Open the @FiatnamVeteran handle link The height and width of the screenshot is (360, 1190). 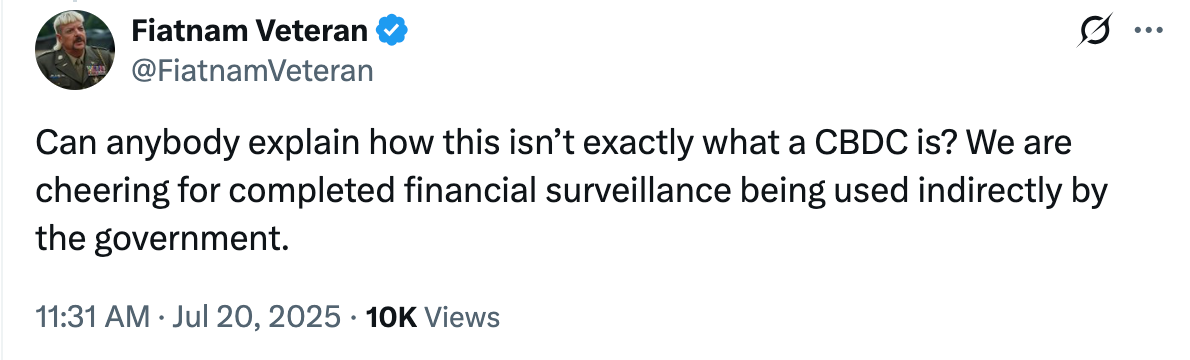pos(252,71)
